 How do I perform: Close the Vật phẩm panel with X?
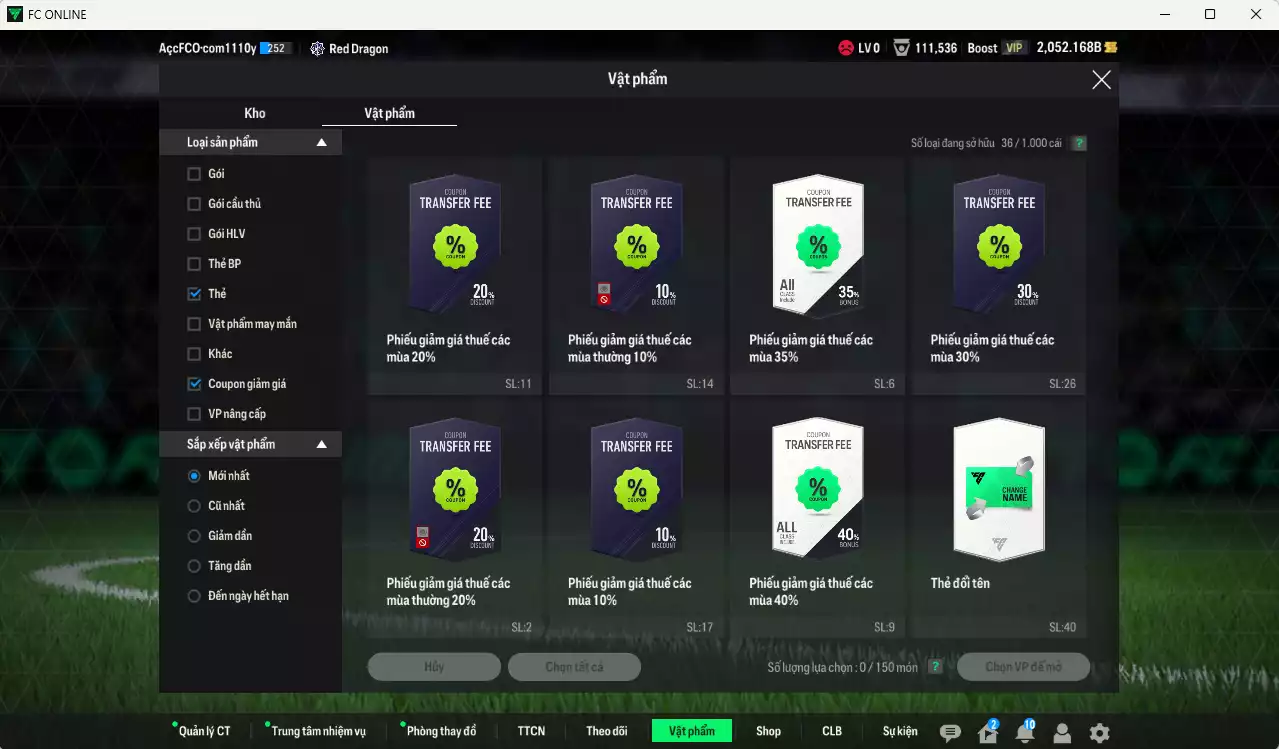[x=1101, y=80]
